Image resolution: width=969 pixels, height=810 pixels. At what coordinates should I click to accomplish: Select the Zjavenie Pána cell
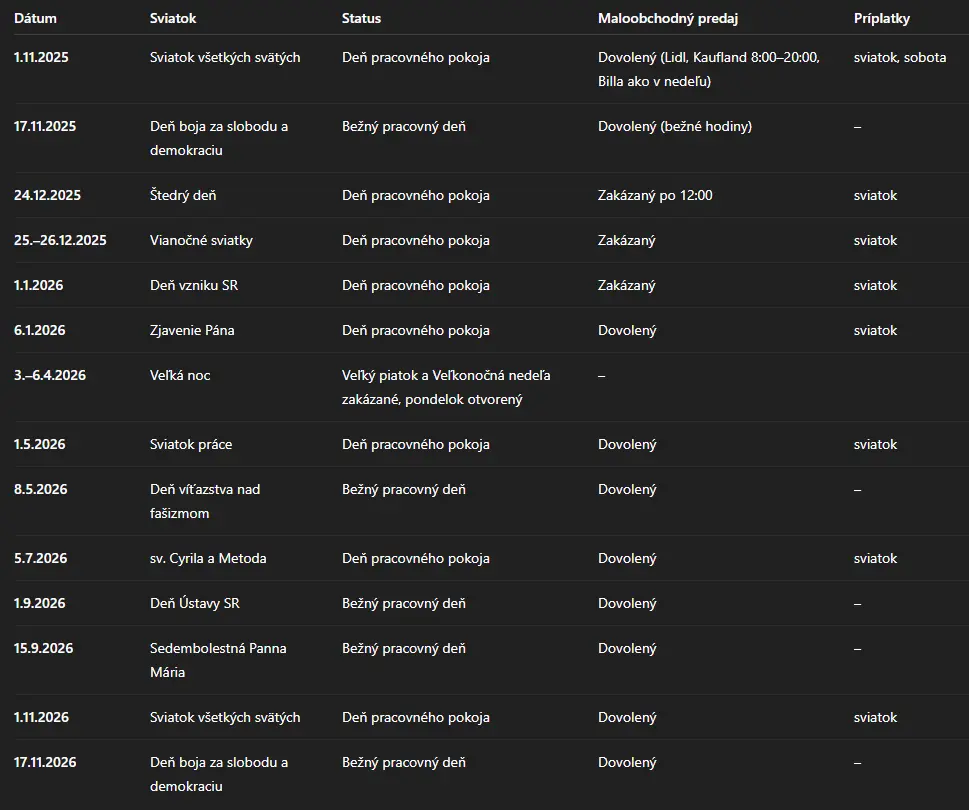point(192,330)
